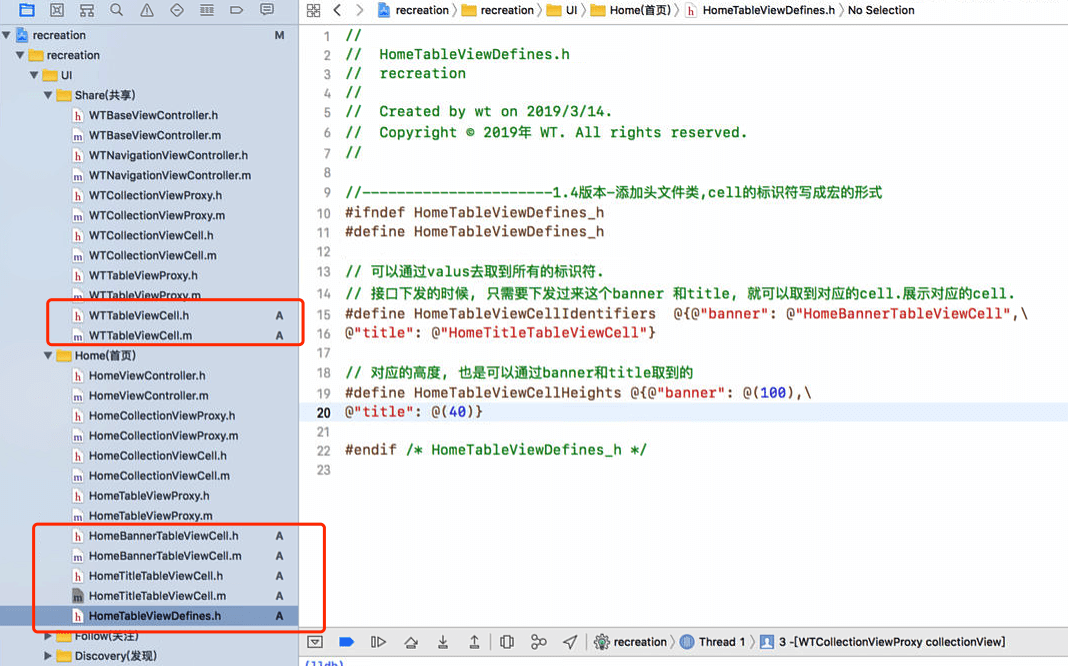Open WTBaseViewController.m file

(x=155, y=135)
